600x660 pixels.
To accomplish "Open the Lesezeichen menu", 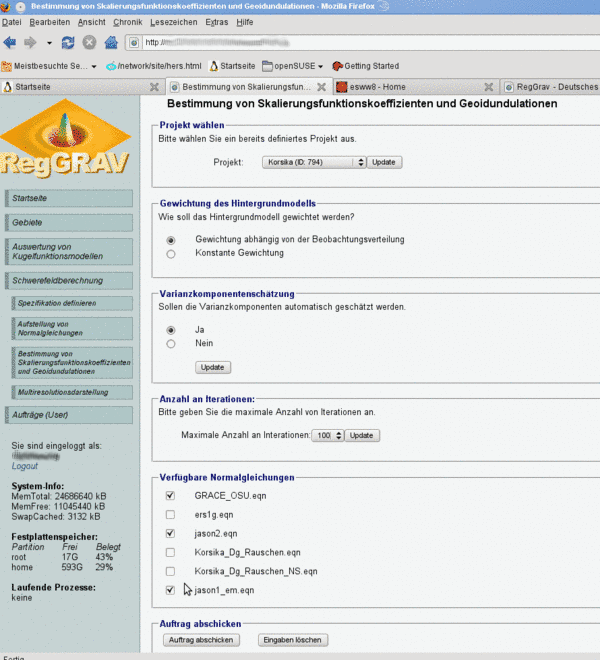I will tap(173, 22).
